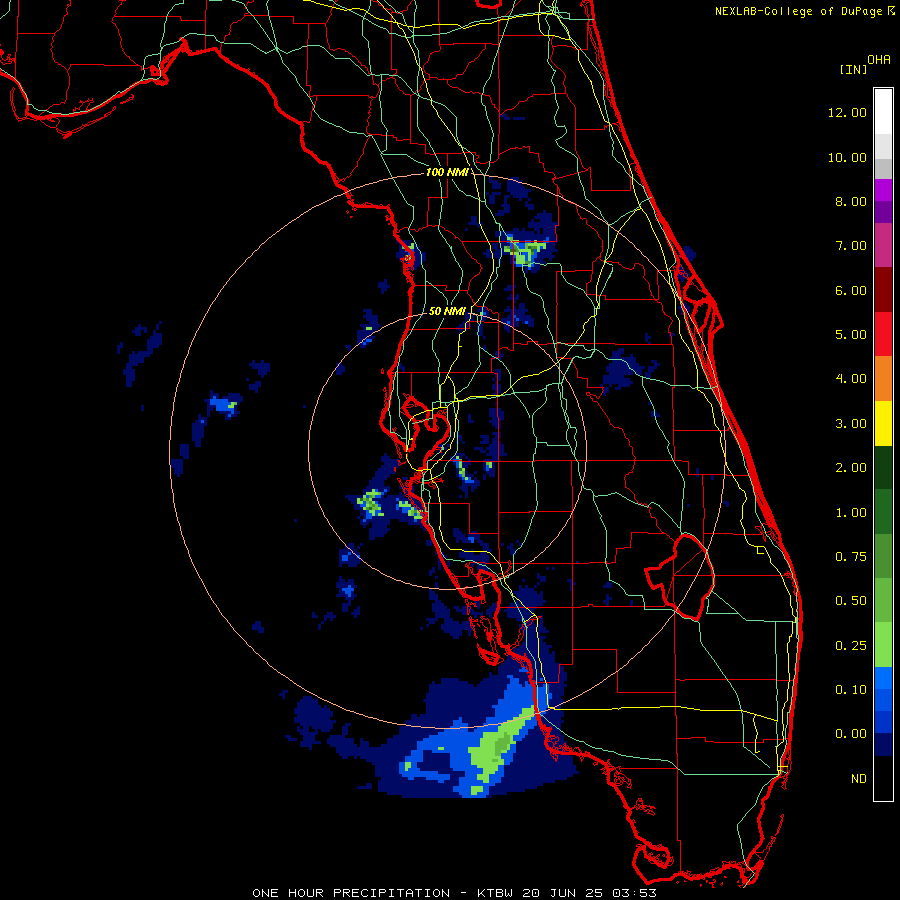Click the ONE HOUR PRECIPITATION caption text

(x=351, y=893)
